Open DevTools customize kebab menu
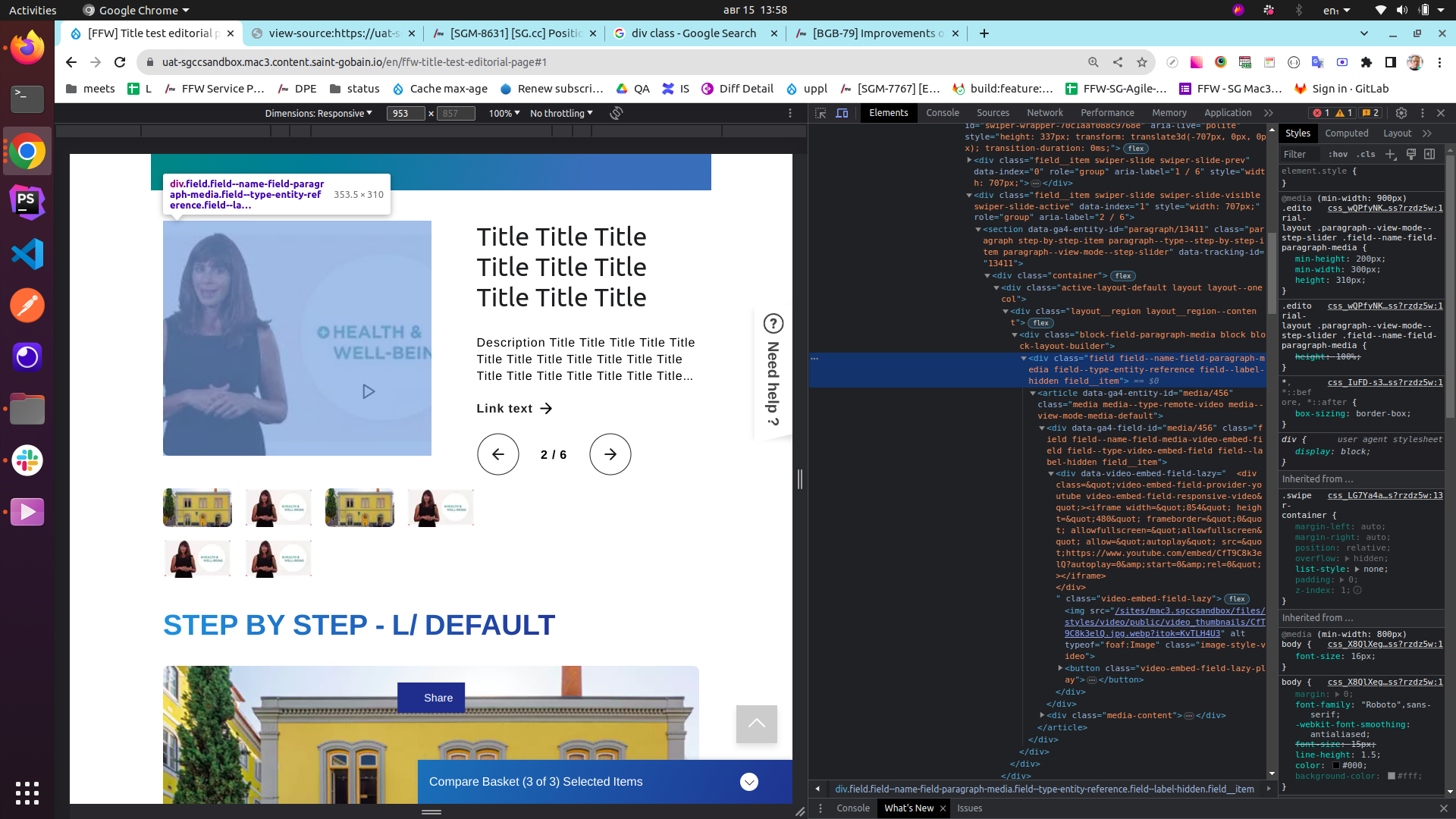Screen dimensions: 1456x819 (x=1423, y=113)
